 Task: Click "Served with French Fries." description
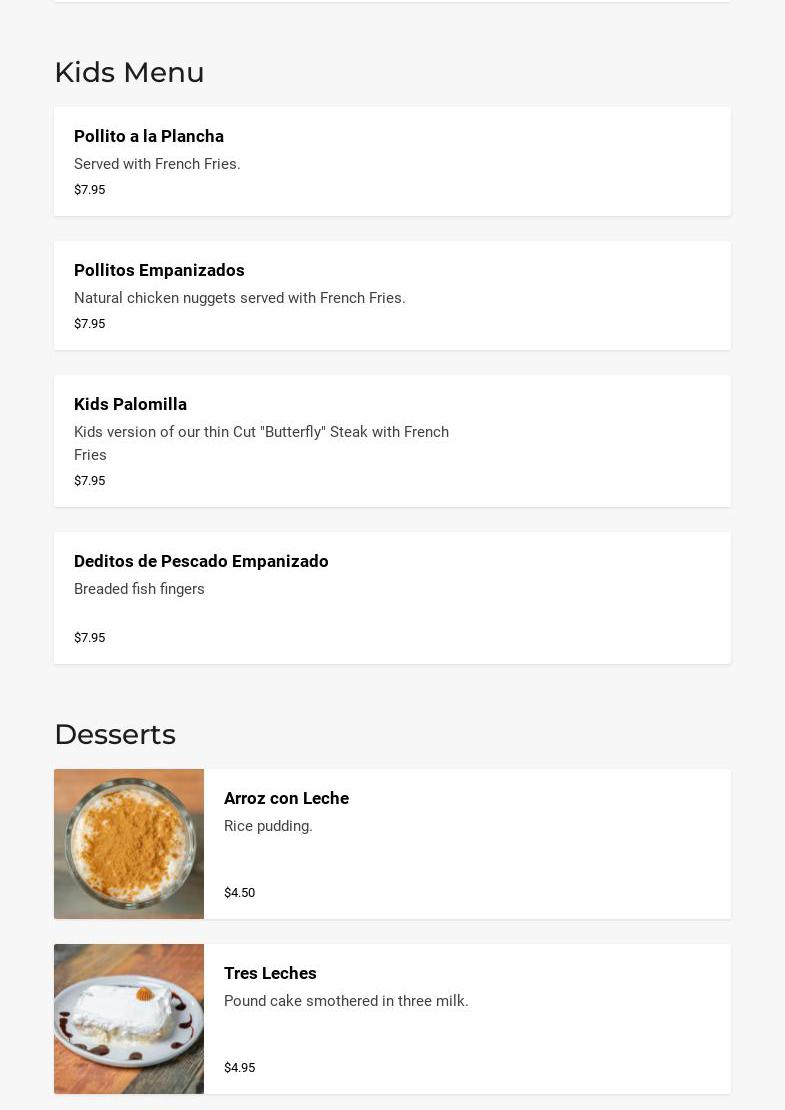(157, 164)
